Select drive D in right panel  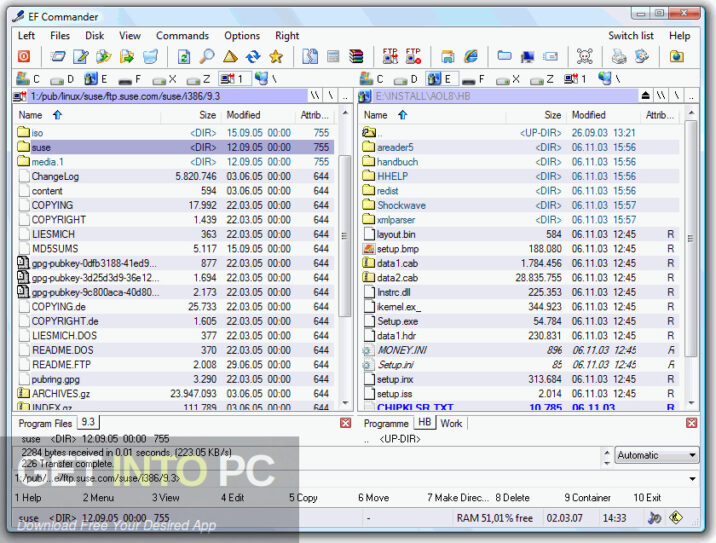coord(406,79)
